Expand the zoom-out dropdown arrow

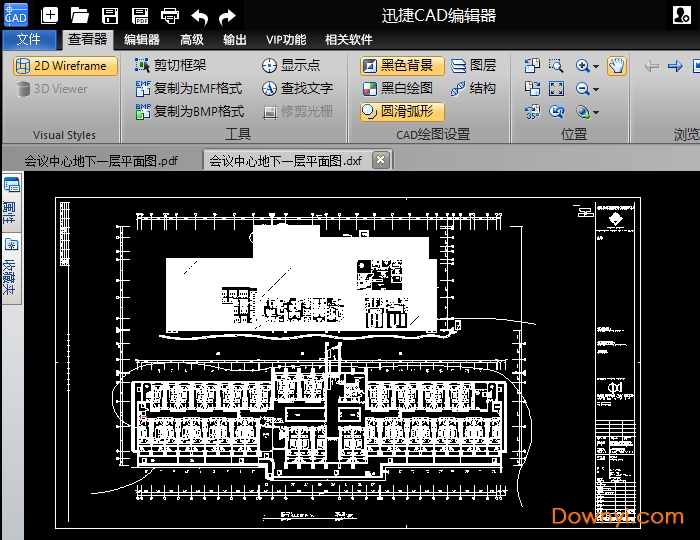(597, 90)
